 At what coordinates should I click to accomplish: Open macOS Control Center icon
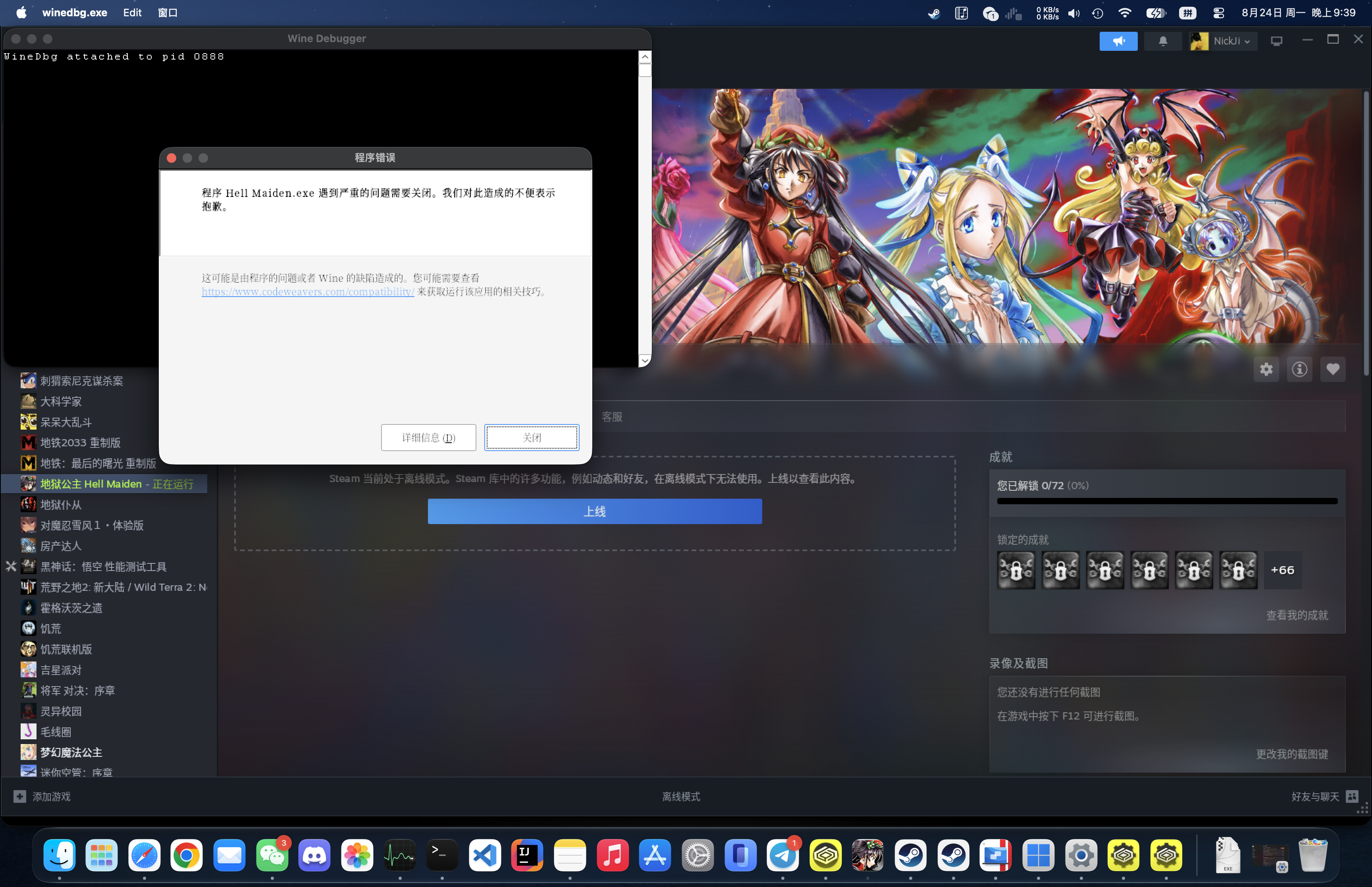tap(1219, 13)
